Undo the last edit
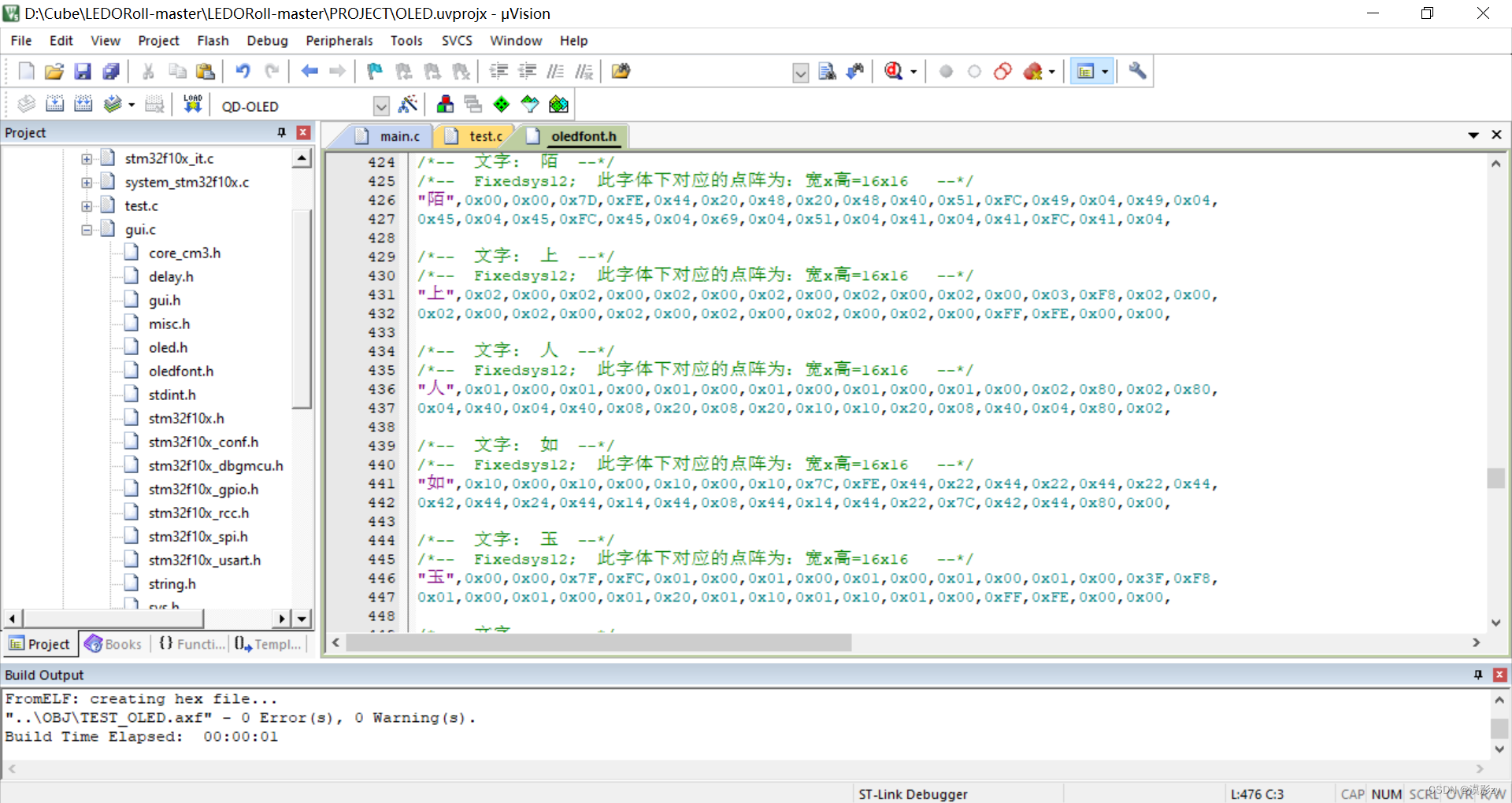Image resolution: width=1512 pixels, height=803 pixels. point(243,72)
